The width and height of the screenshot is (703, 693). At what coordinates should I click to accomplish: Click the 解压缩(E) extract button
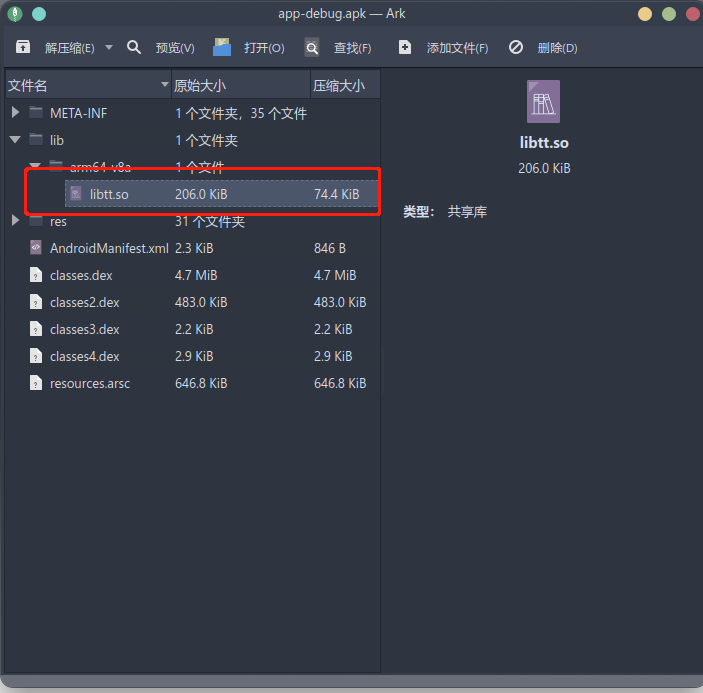pos(69,48)
